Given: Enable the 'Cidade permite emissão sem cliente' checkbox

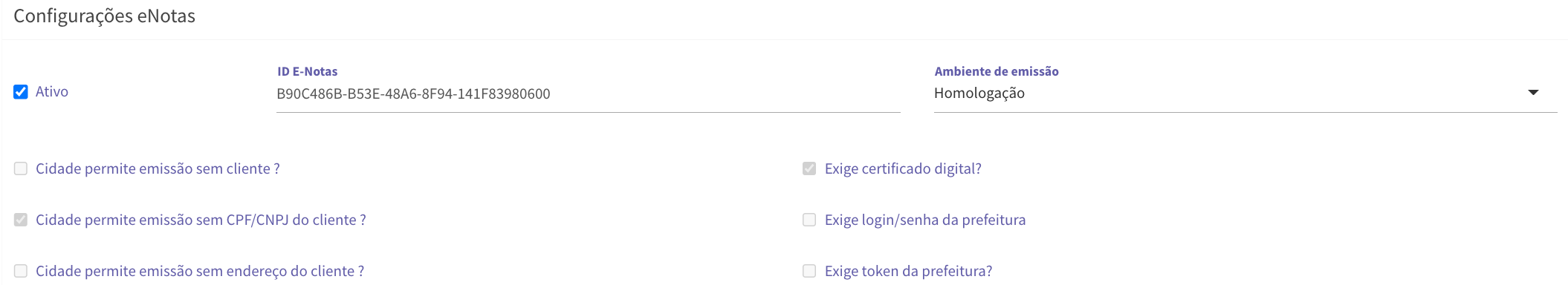Looking at the screenshot, I should [21, 168].
